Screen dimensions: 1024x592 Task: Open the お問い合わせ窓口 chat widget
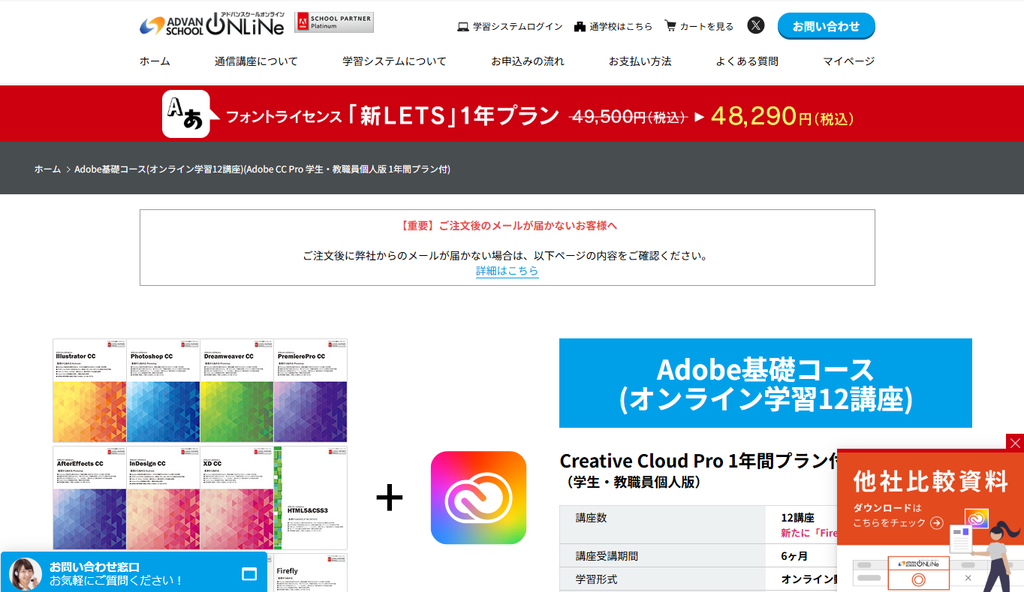(x=134, y=573)
